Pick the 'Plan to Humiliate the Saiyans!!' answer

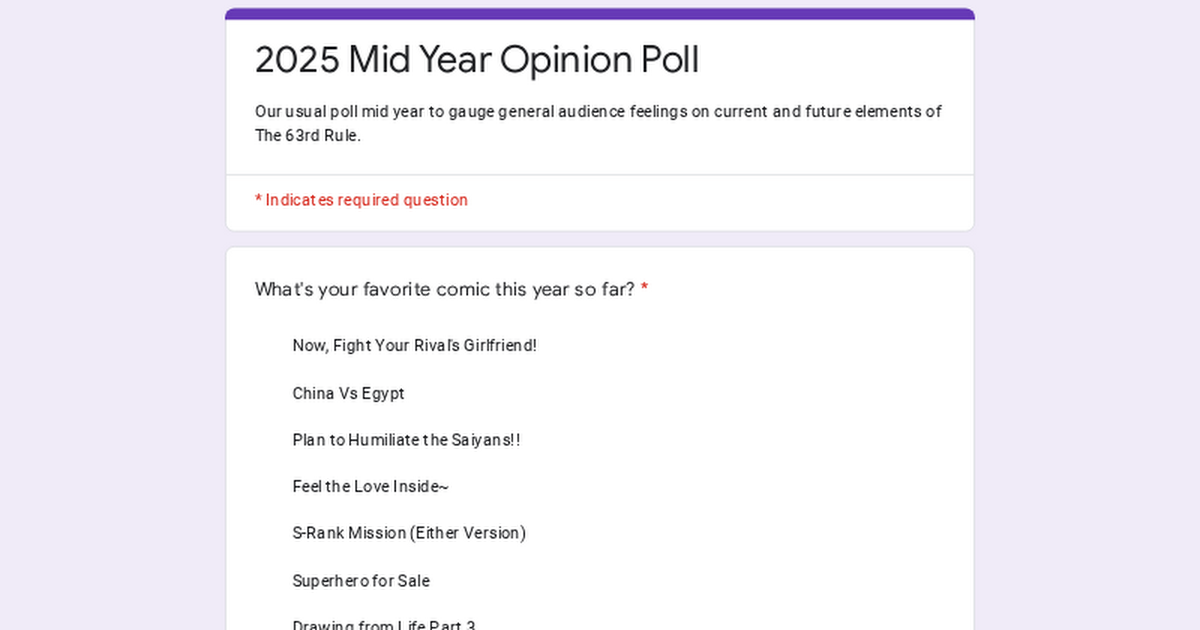coord(406,440)
